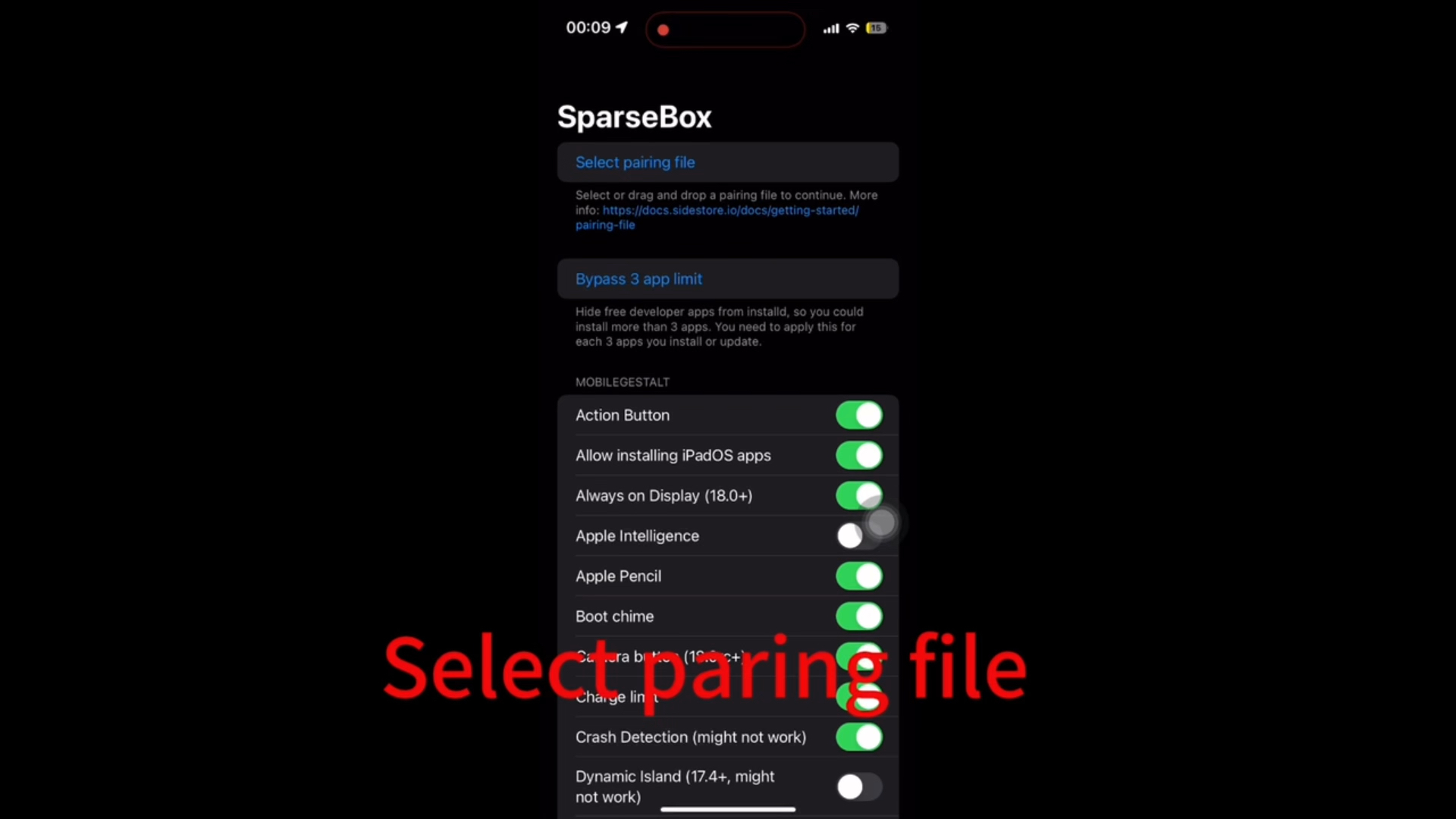Tap the MOBILEGESTALT section header
The height and width of the screenshot is (819, 1456).
click(622, 381)
